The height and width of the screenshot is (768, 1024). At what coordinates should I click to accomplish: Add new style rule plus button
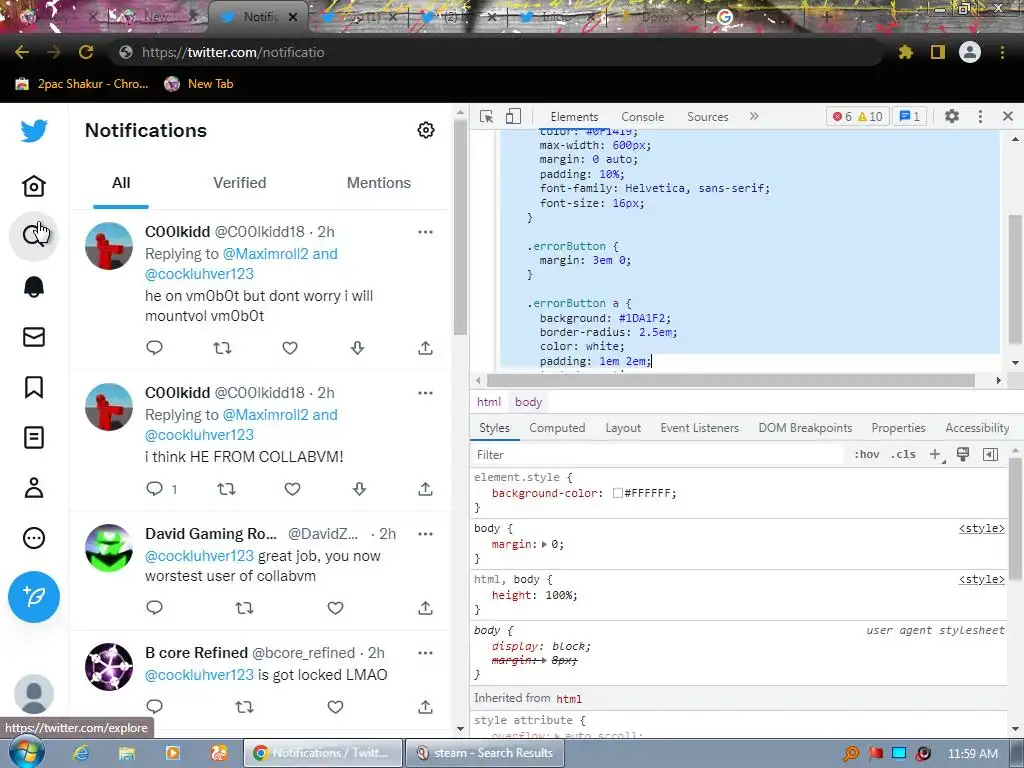(936, 455)
